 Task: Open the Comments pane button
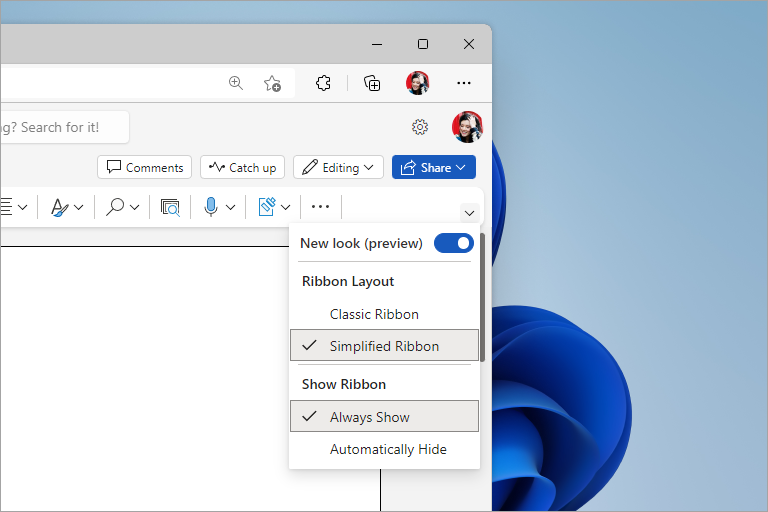pyautogui.click(x=144, y=168)
